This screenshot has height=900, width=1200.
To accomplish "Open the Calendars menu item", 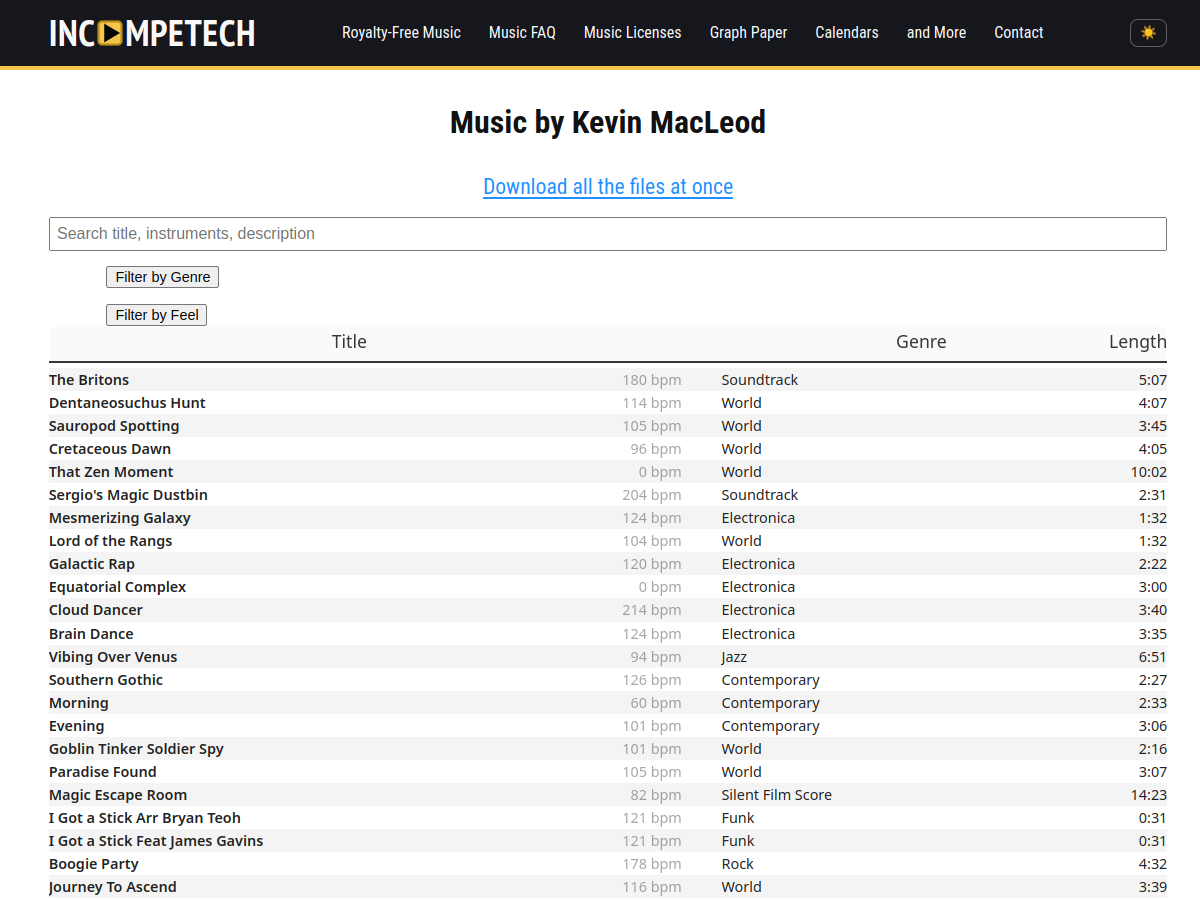I will [847, 33].
